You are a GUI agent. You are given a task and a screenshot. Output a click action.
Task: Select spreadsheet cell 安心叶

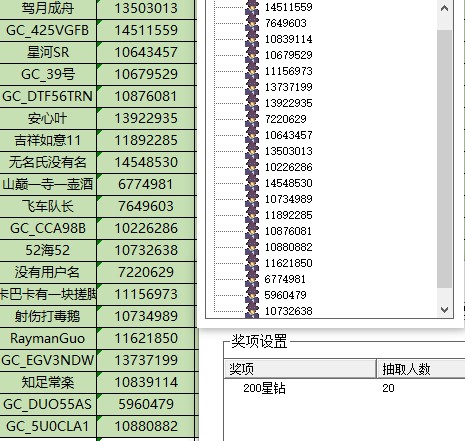(x=48, y=118)
